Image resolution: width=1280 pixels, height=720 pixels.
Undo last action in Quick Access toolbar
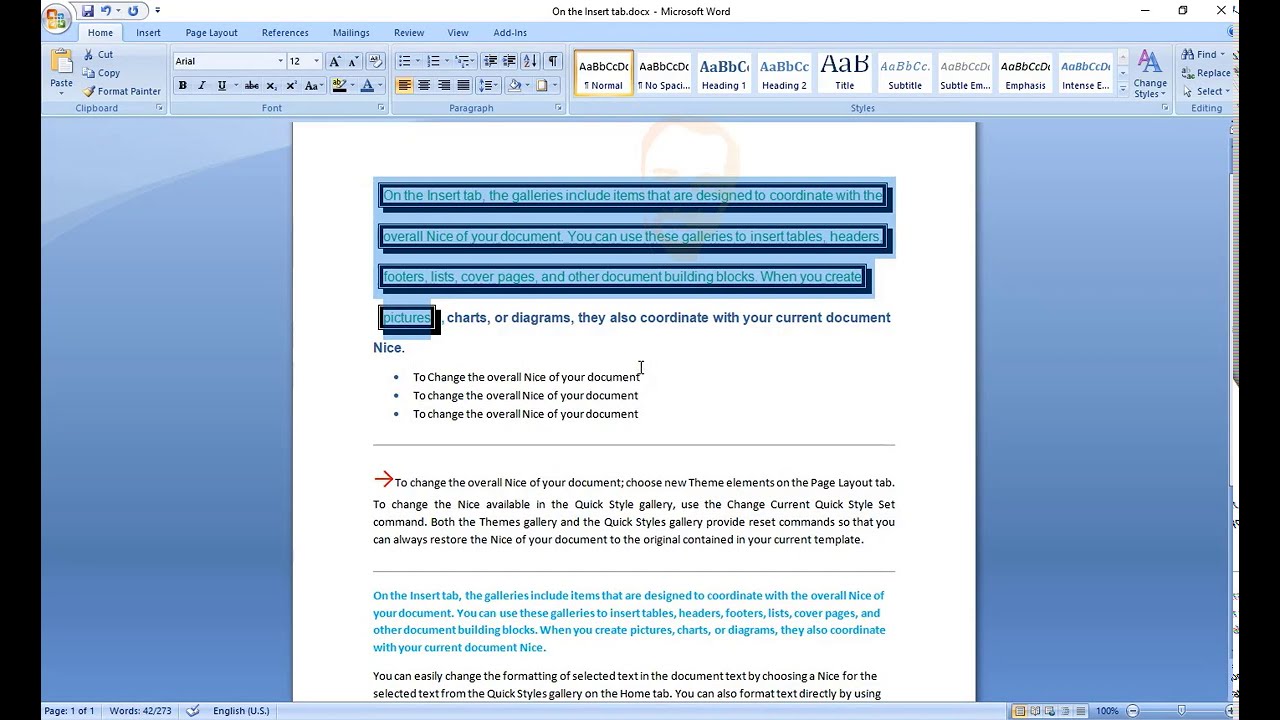[106, 11]
